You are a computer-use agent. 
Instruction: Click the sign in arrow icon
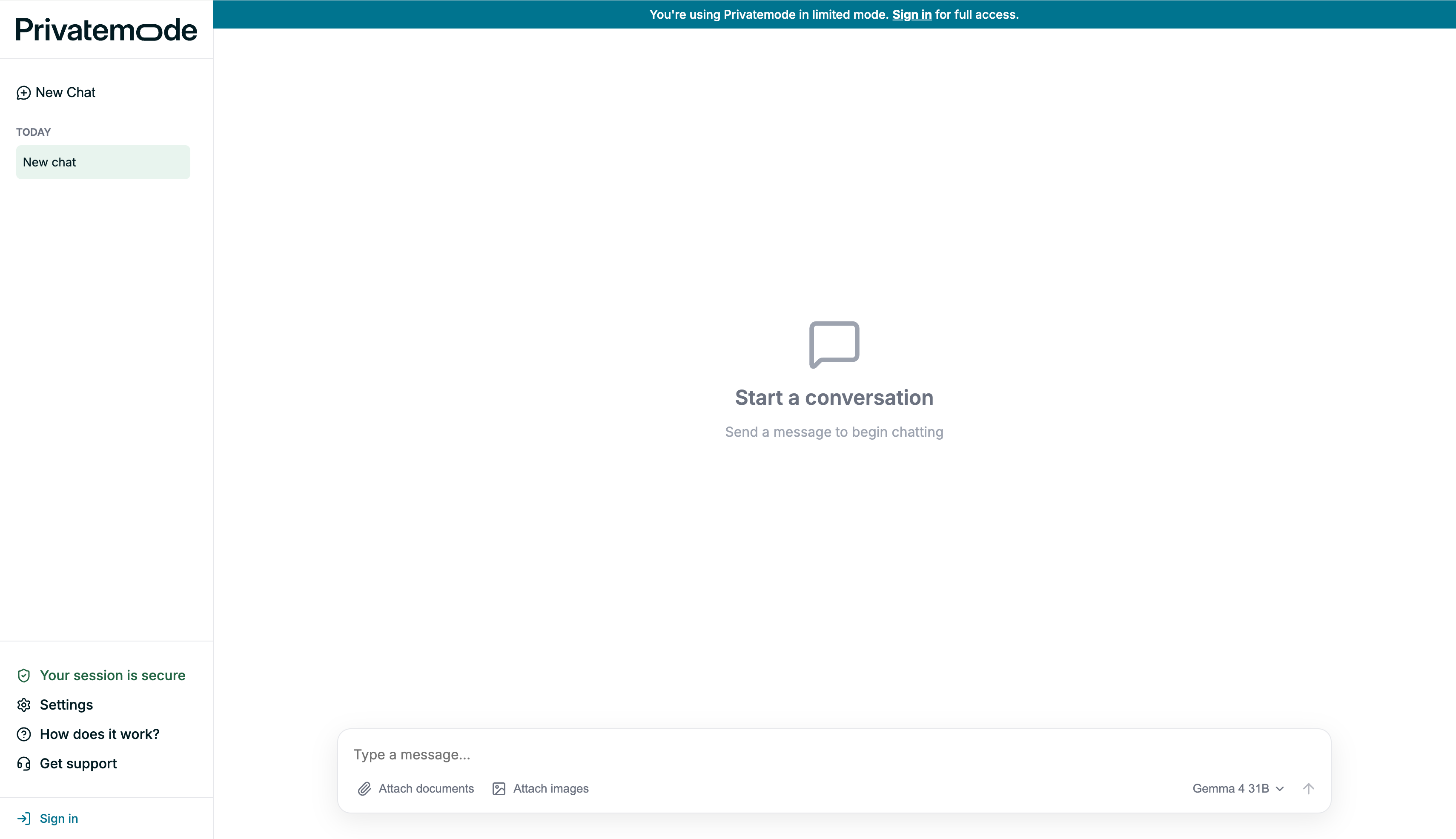(23, 818)
